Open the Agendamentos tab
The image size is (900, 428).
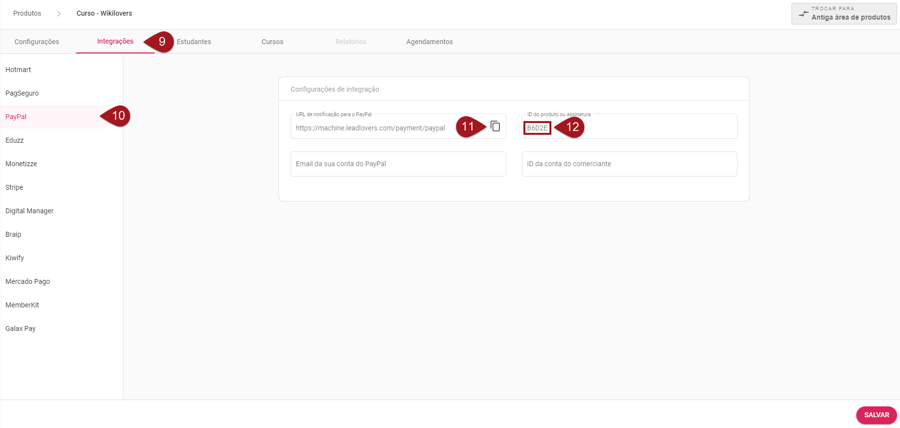[429, 42]
